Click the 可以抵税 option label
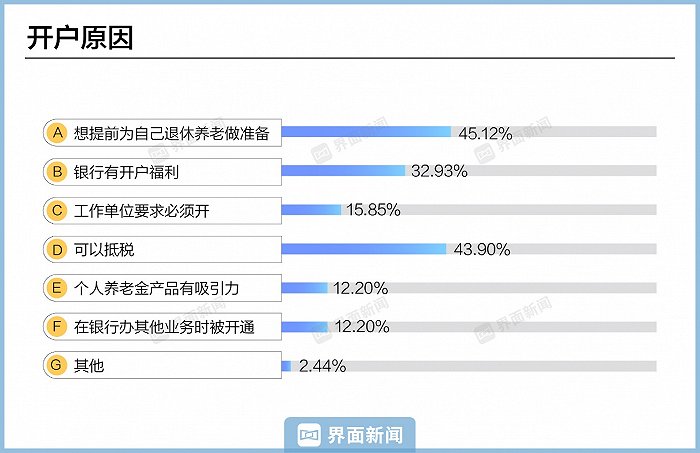Image resolution: width=700 pixels, height=453 pixels. click(104, 249)
